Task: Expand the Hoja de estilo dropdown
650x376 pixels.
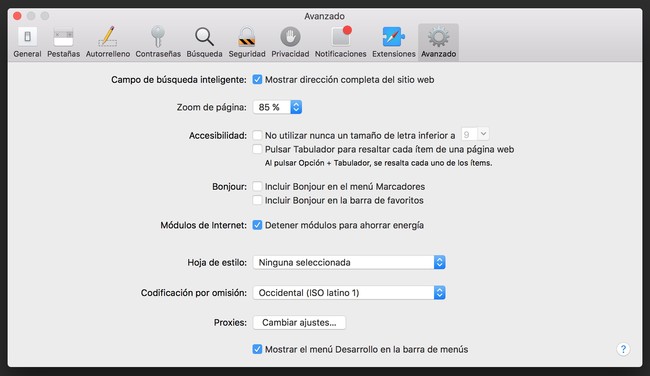Action: tap(349, 262)
